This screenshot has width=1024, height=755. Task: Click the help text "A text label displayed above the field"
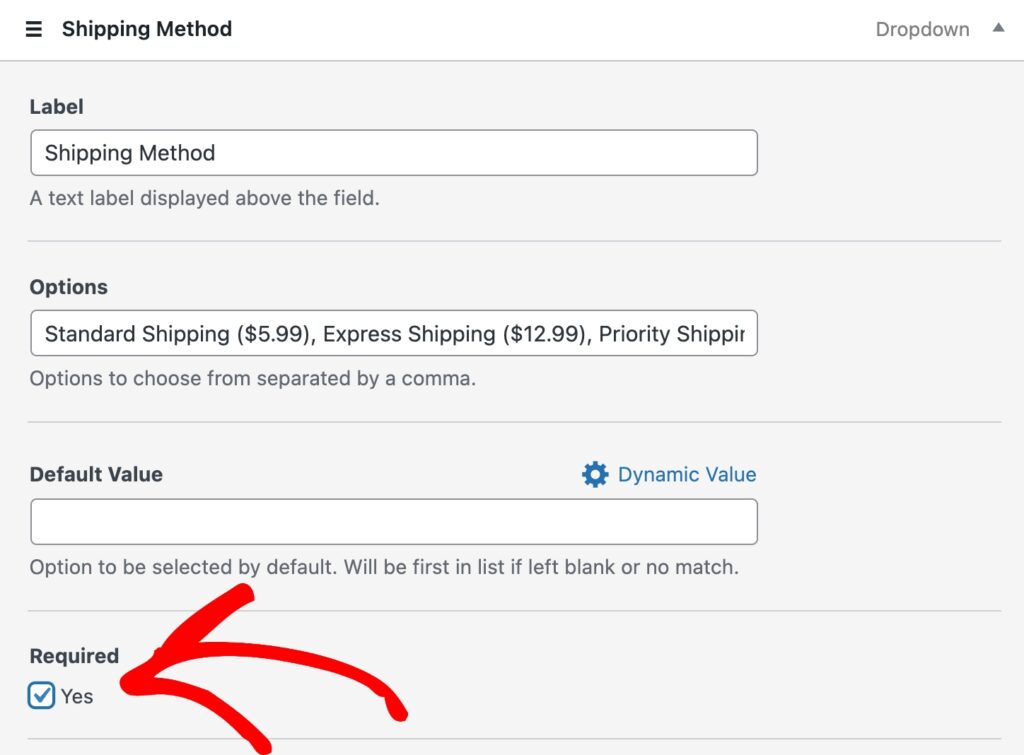tap(205, 198)
